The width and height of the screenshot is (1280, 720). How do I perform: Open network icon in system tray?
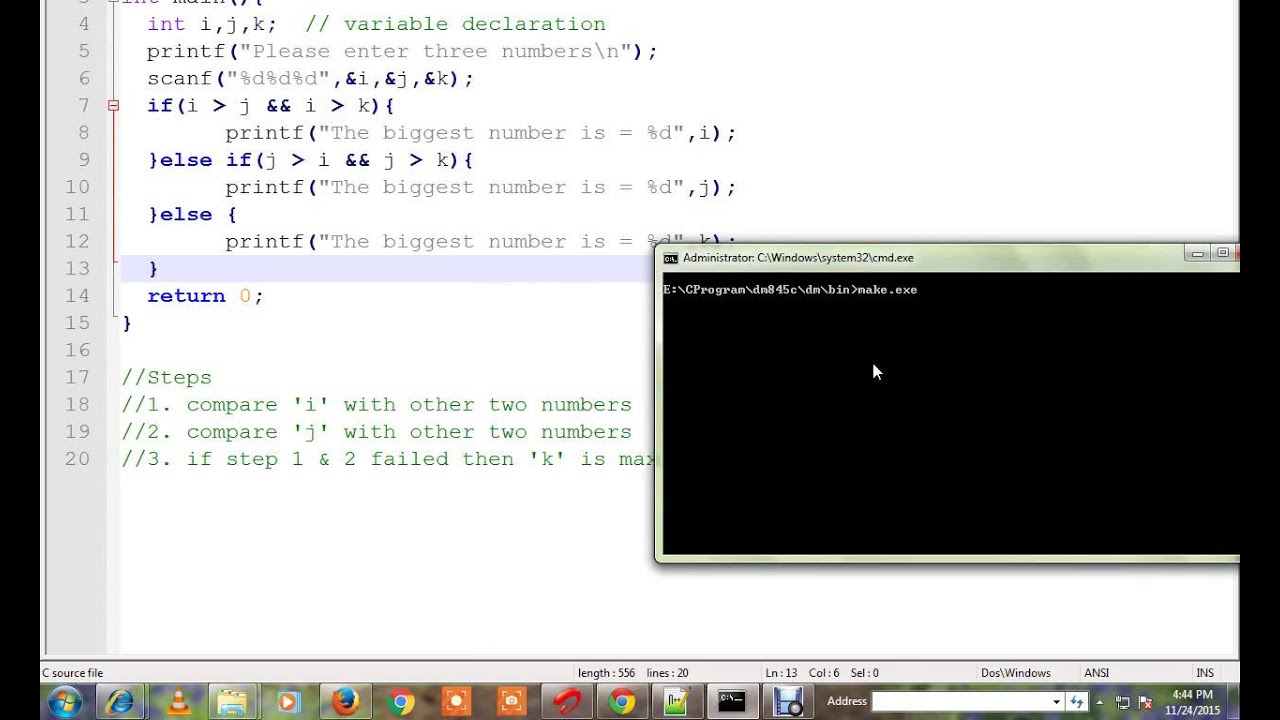(x=1123, y=702)
